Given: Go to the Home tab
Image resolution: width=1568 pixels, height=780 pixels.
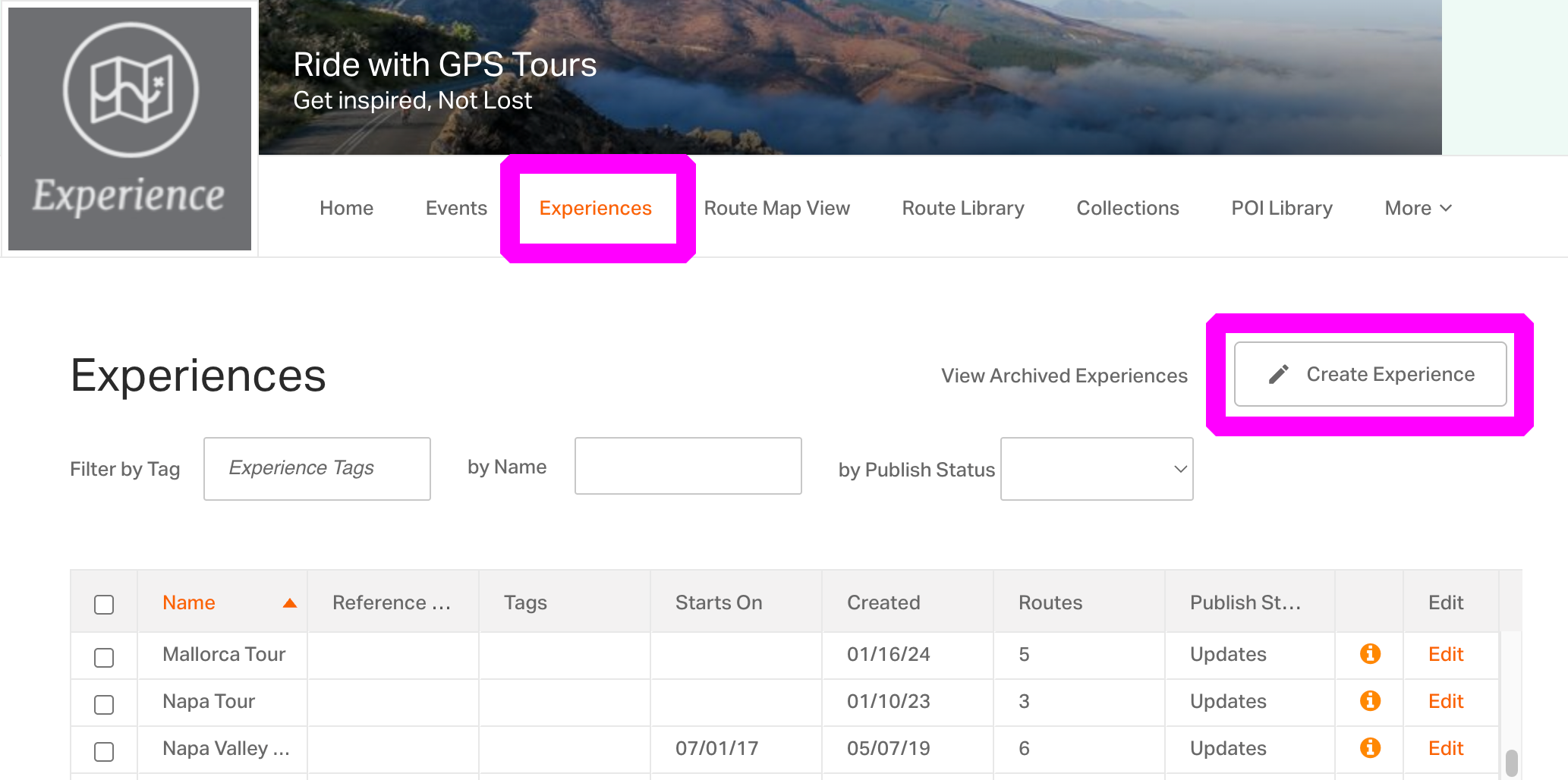Looking at the screenshot, I should (346, 208).
